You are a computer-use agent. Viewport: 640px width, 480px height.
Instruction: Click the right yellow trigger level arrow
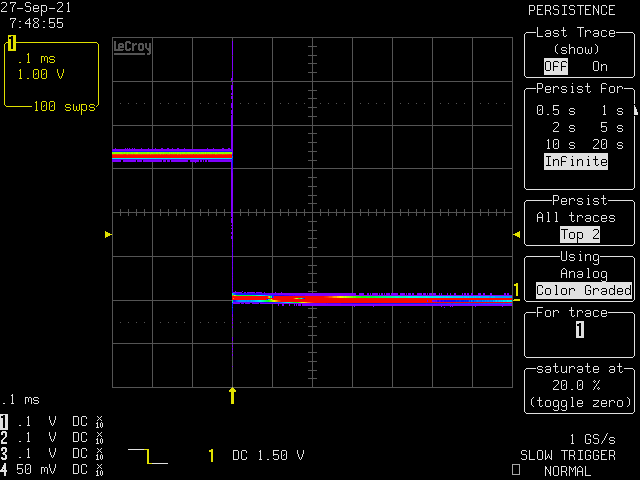[x=517, y=234]
